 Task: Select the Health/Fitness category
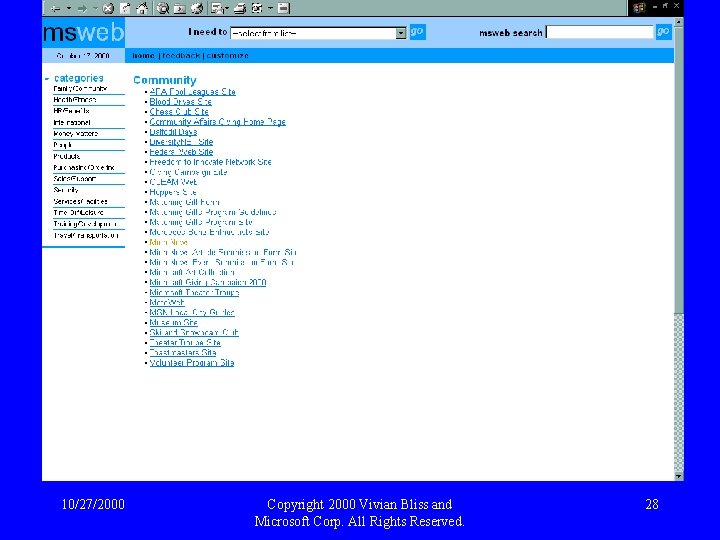75,100
